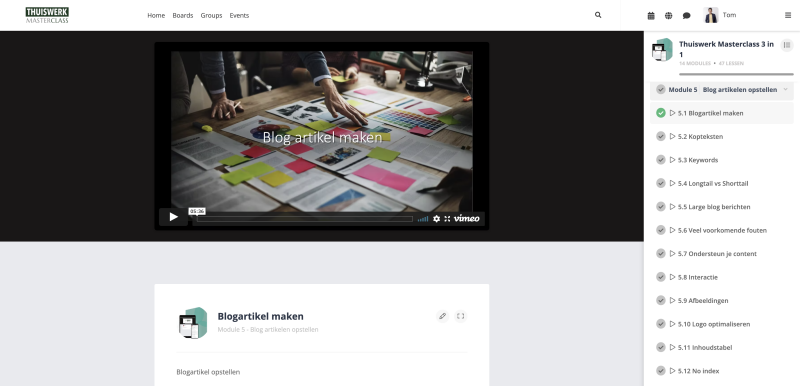The width and height of the screenshot is (800, 386).
Task: Seek along the video progress bar
Action: [305, 219]
